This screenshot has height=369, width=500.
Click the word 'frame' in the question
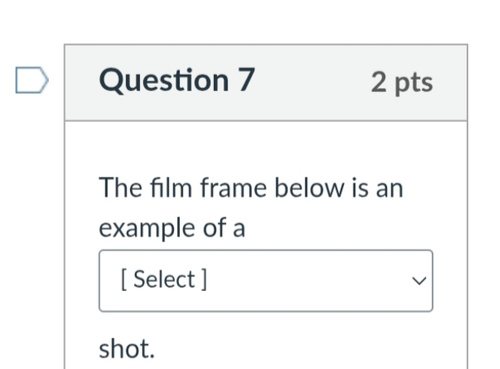[x=233, y=188]
